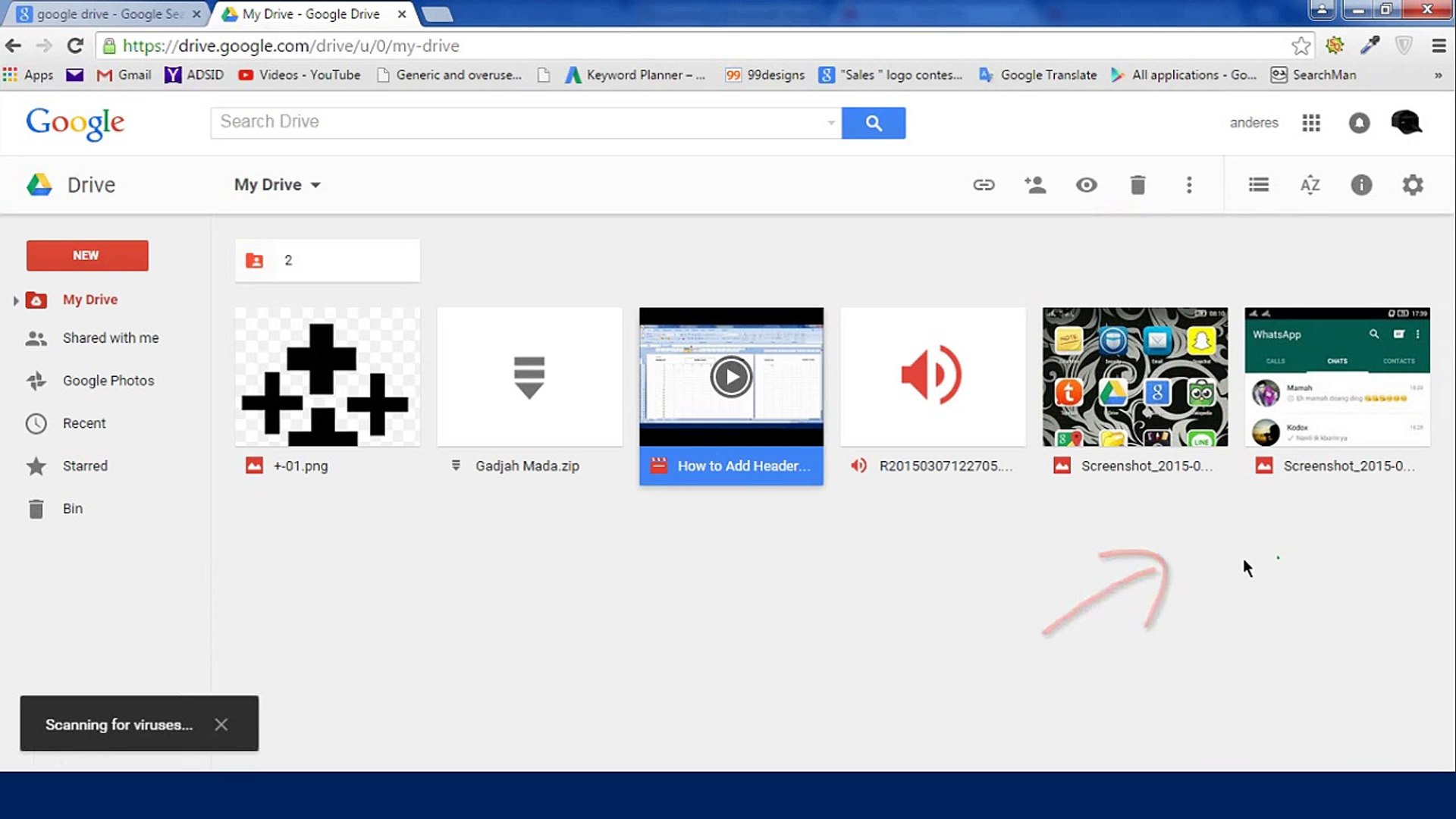The image size is (1456, 819).
Task: Expand My Drive tree arrow in sidebar
Action: coord(15,300)
